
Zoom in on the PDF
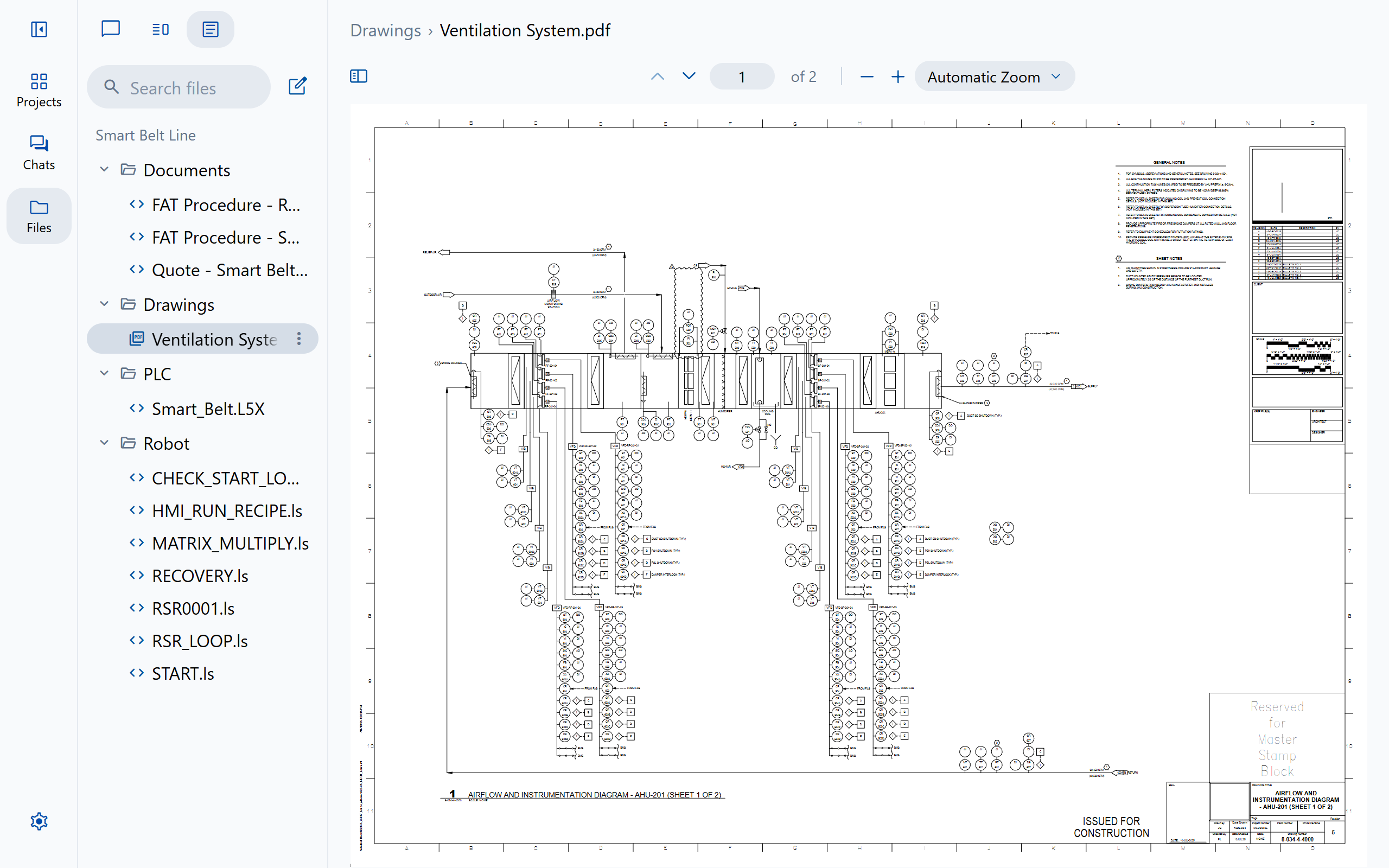897,76
